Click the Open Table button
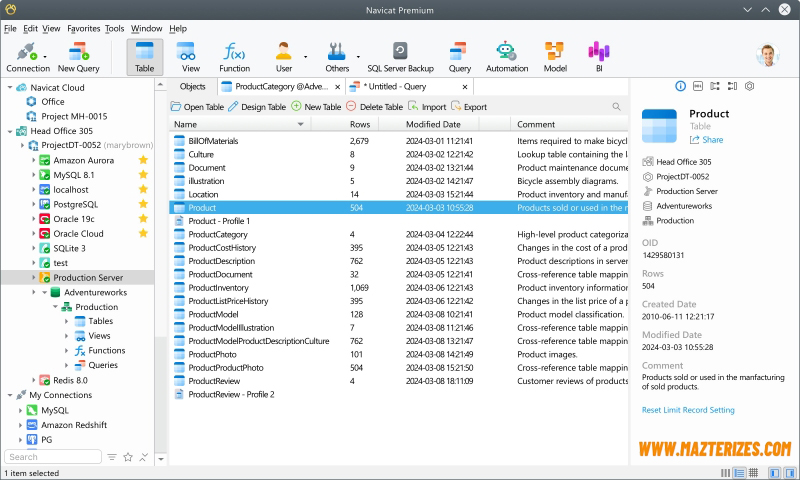This screenshot has height=480, width=800. pos(197,107)
